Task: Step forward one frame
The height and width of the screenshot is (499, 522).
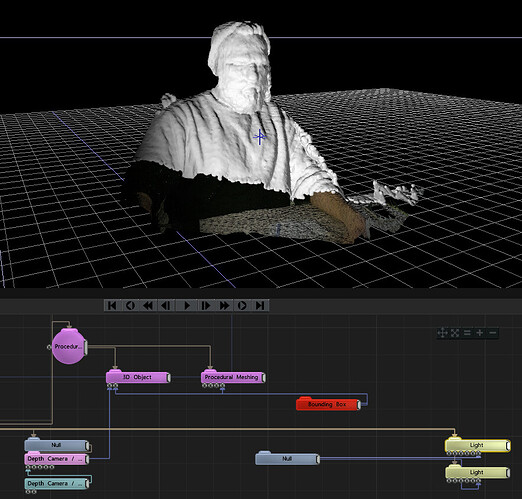Action: pyautogui.click(x=206, y=305)
